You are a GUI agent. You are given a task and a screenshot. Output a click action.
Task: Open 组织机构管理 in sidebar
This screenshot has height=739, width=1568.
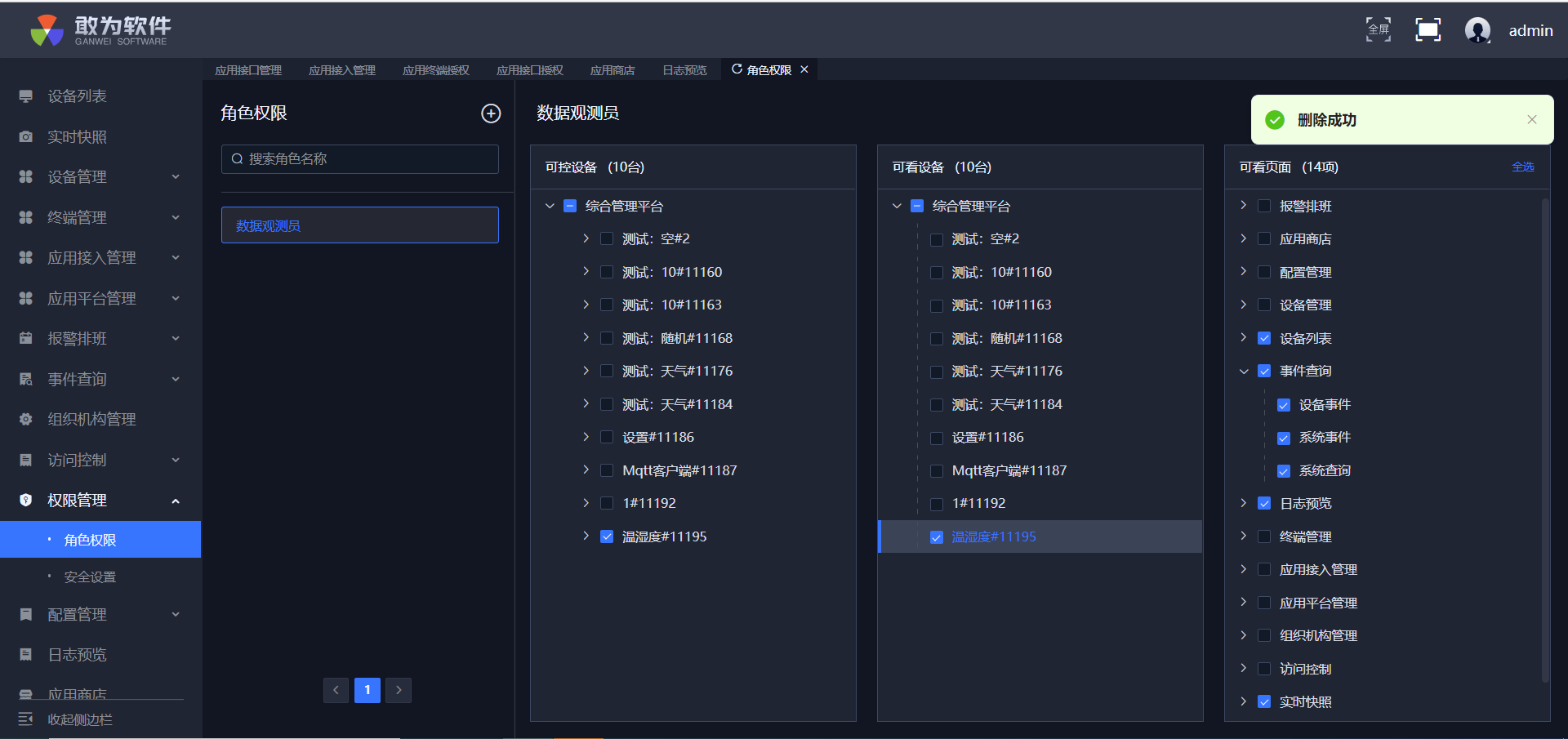[x=91, y=420]
